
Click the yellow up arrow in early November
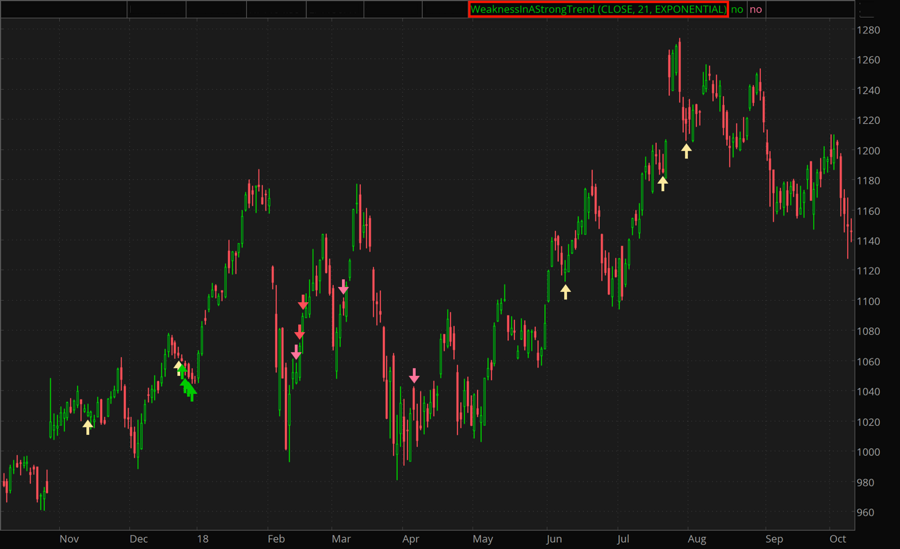point(88,427)
